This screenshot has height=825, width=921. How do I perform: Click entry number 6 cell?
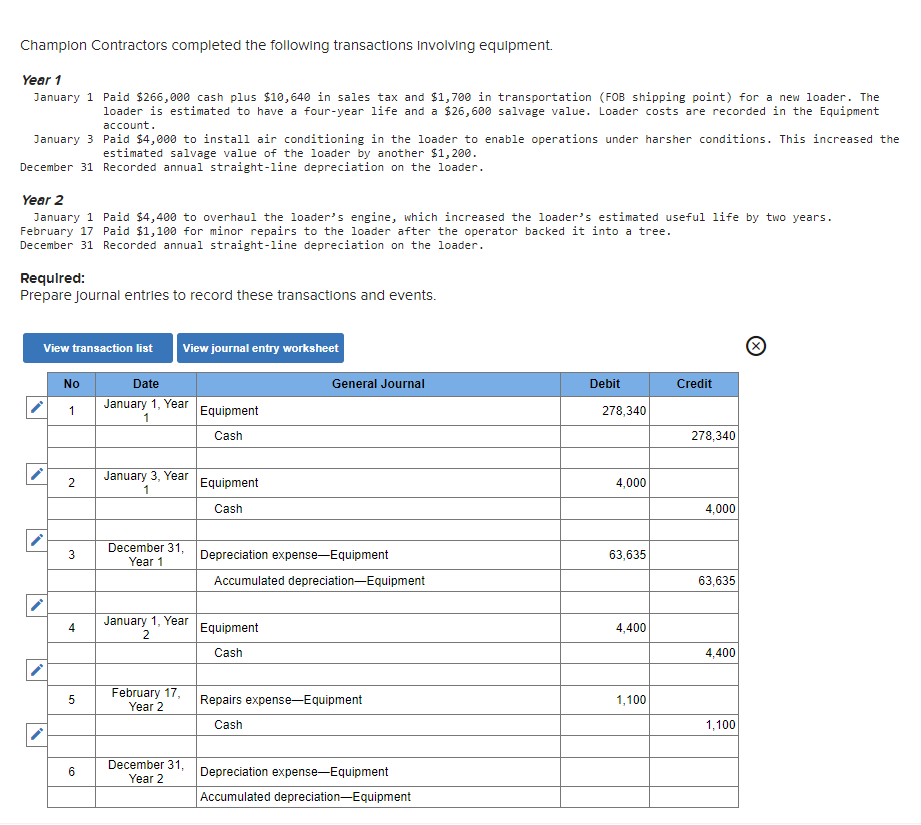[72, 772]
